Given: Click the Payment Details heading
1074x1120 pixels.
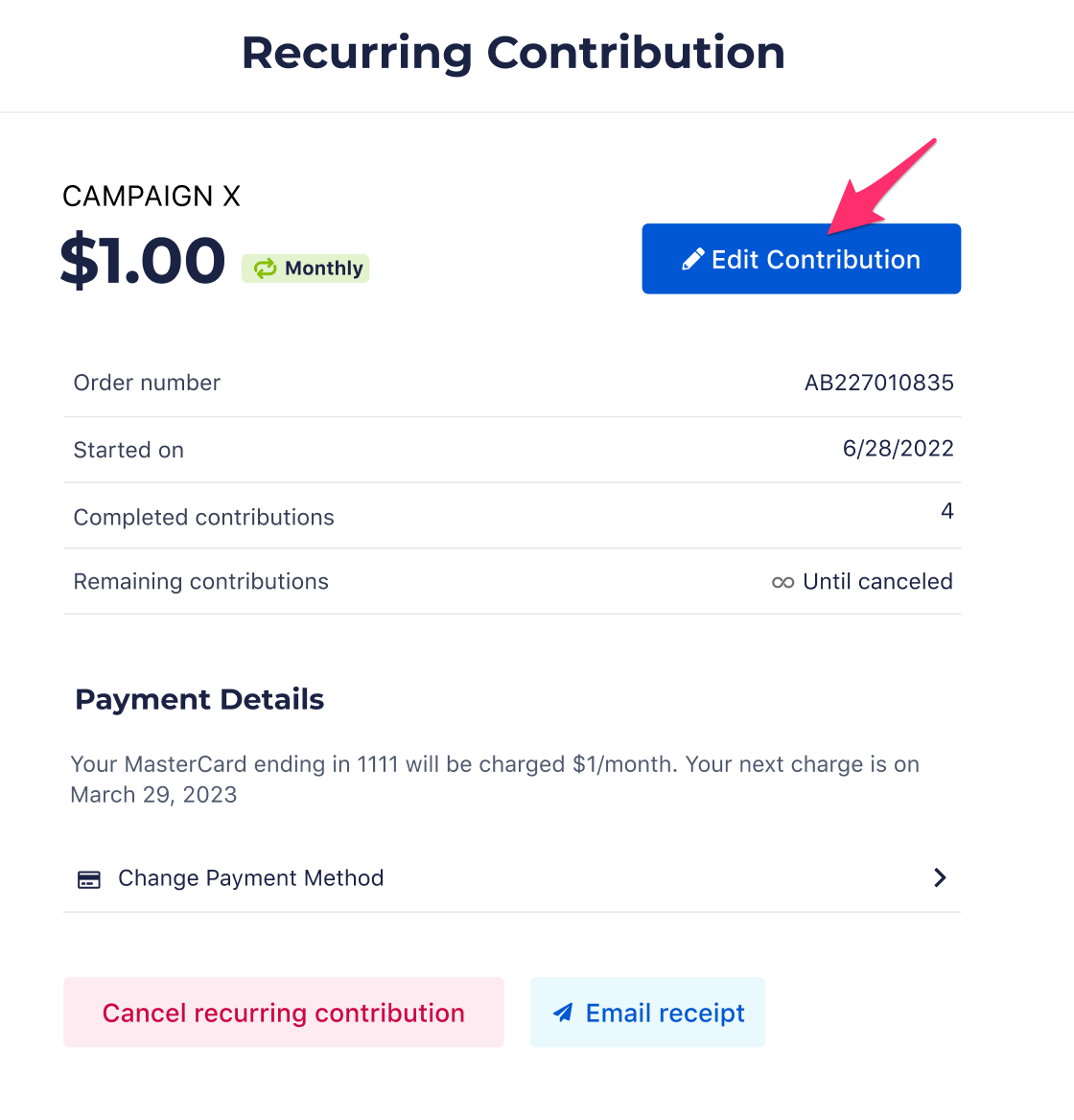Looking at the screenshot, I should 199,699.
